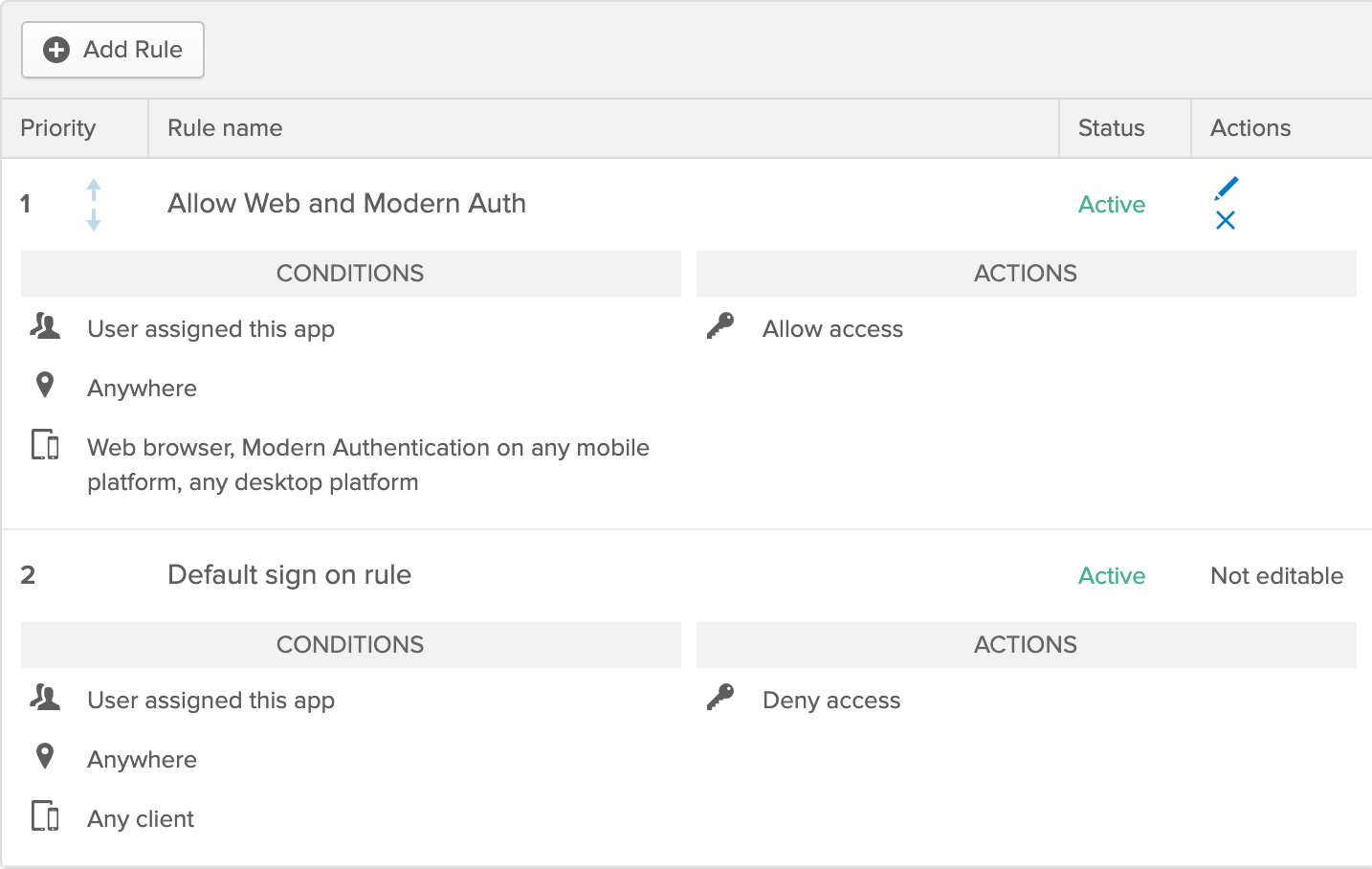Click the Actions column header
Viewport: 1372px width, 869px height.
(1250, 128)
